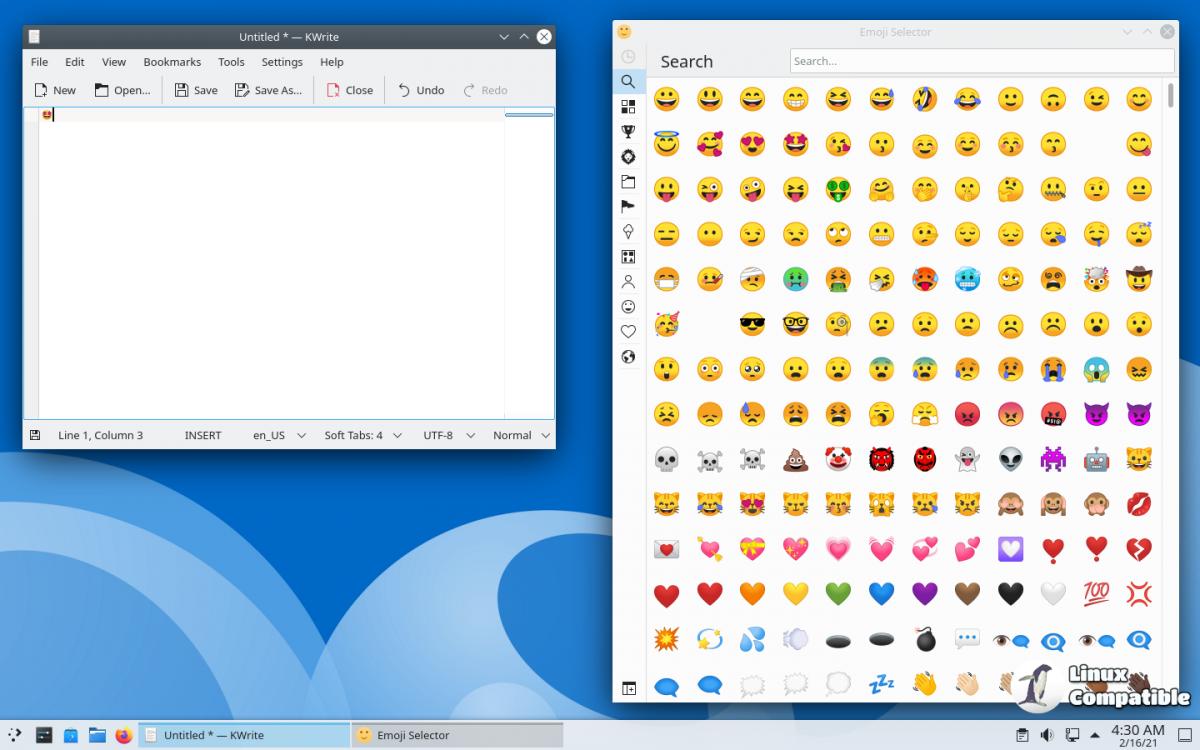This screenshot has height=750, width=1200.
Task: Open the Bookmarks menu
Action: coord(172,62)
